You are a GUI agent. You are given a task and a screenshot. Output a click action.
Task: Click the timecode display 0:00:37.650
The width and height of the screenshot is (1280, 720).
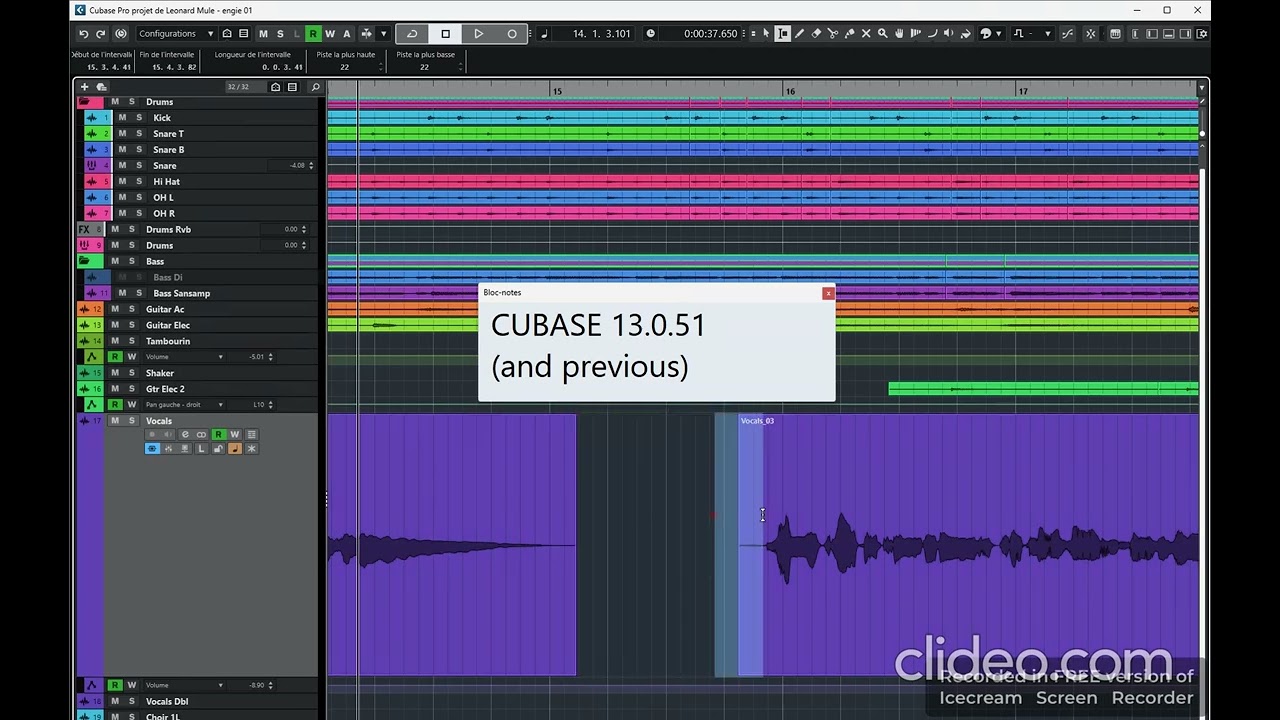coord(710,33)
